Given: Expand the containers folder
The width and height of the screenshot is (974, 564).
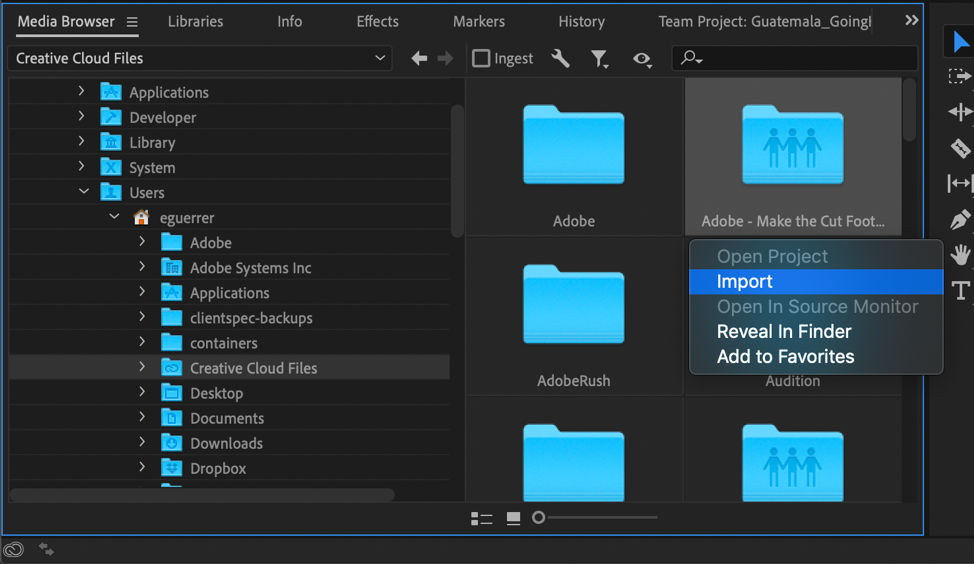Looking at the screenshot, I should (142, 341).
